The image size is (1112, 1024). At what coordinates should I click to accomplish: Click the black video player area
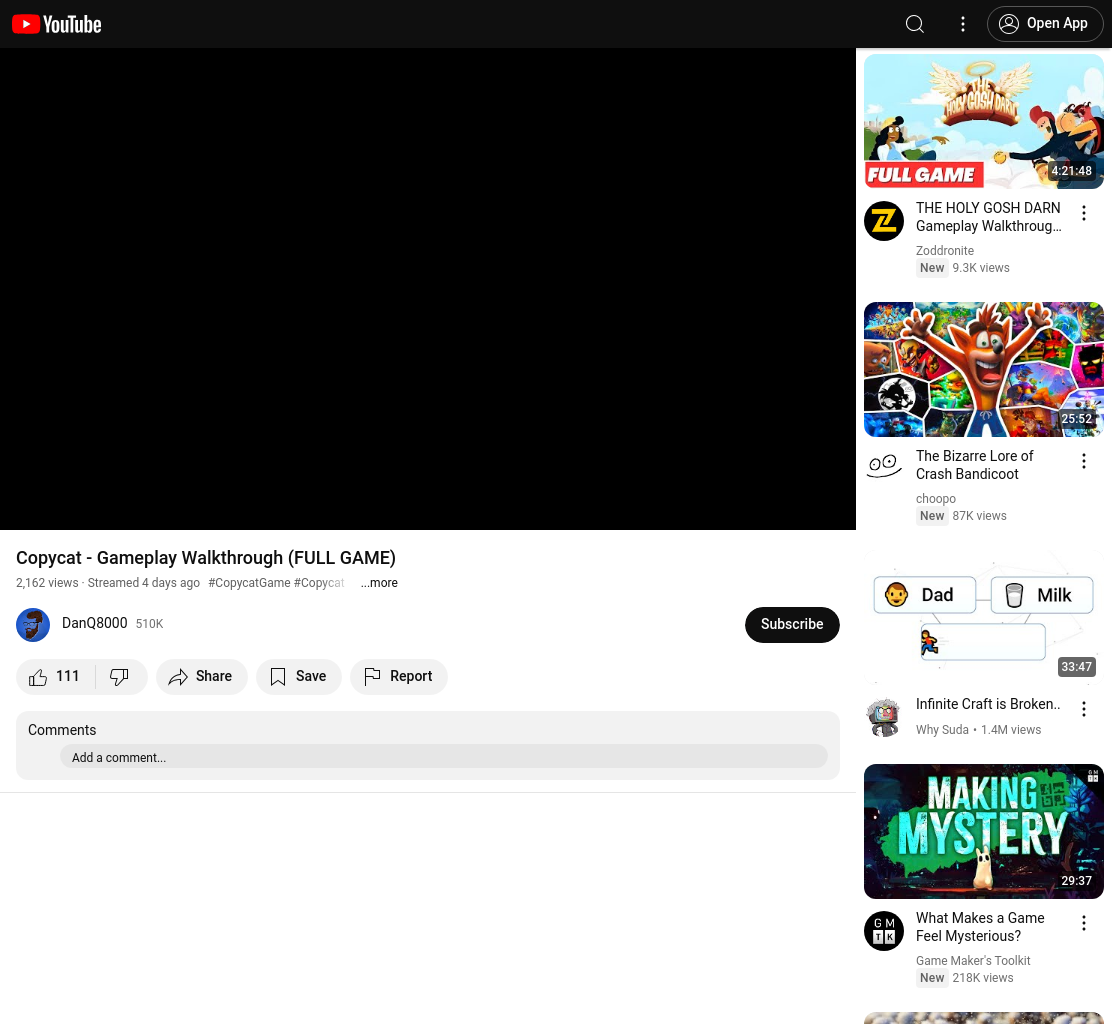point(428,289)
